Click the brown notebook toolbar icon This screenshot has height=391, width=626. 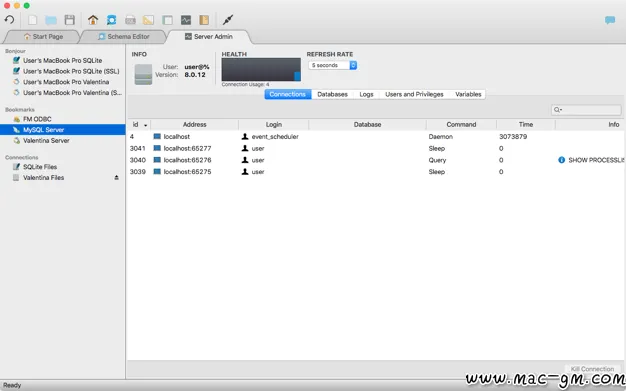point(204,20)
